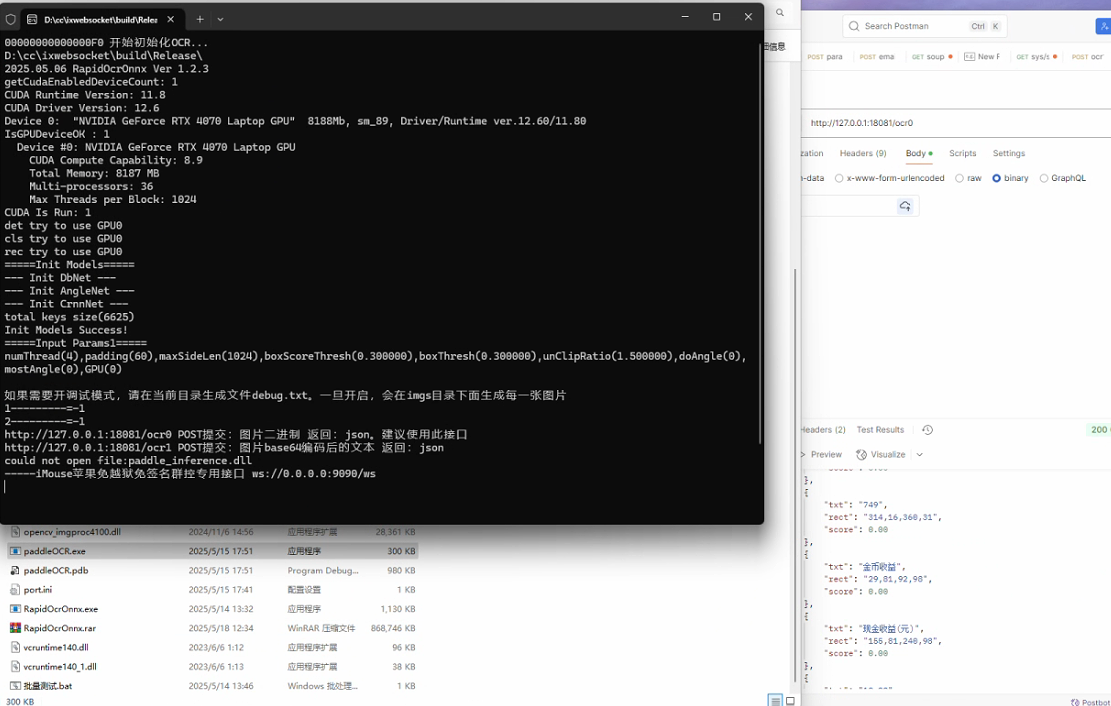1111x706 pixels.
Task: Click Test Results in the response pane
Action: coord(880,429)
